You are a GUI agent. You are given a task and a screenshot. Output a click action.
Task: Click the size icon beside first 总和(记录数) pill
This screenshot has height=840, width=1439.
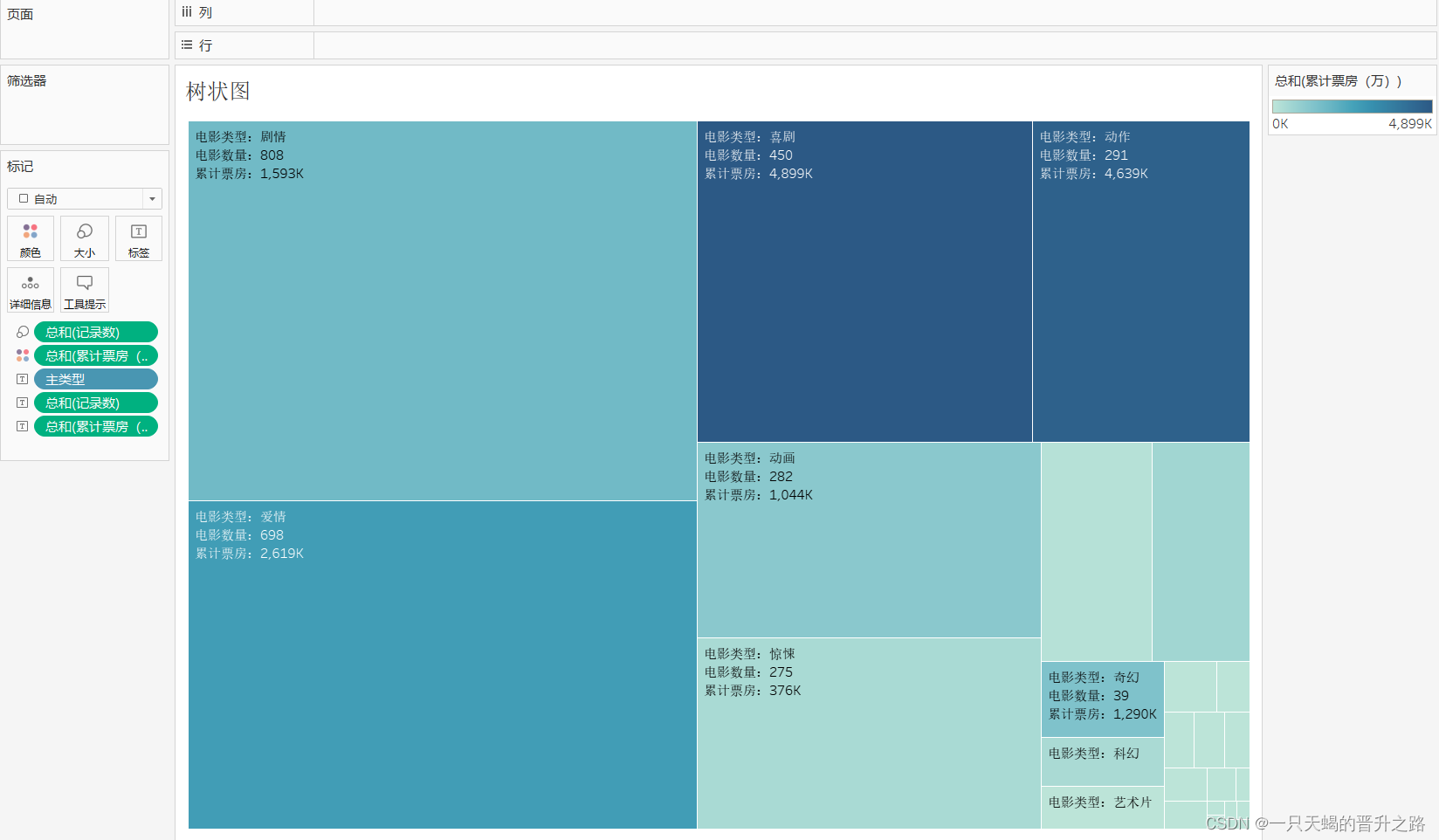click(23, 332)
